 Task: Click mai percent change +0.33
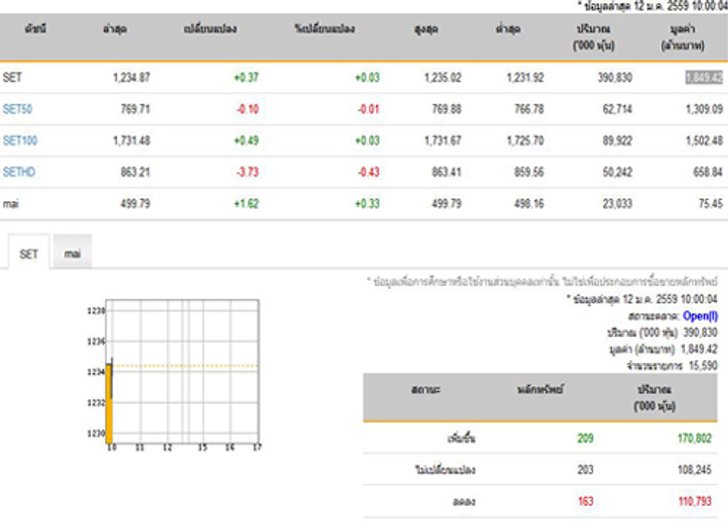coord(367,204)
